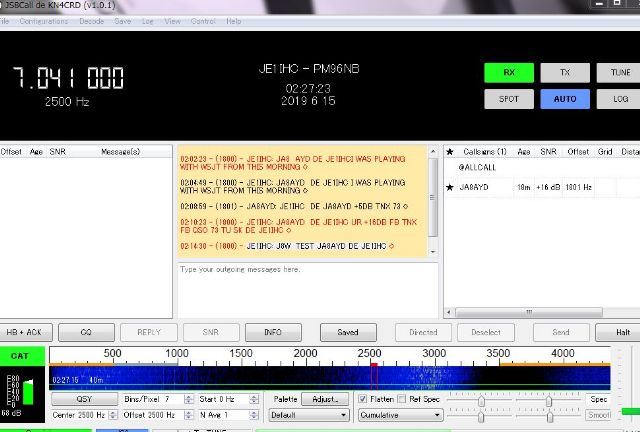Viewport: 640px width, 432px height.
Task: Click the INFO button
Action: click(273, 332)
